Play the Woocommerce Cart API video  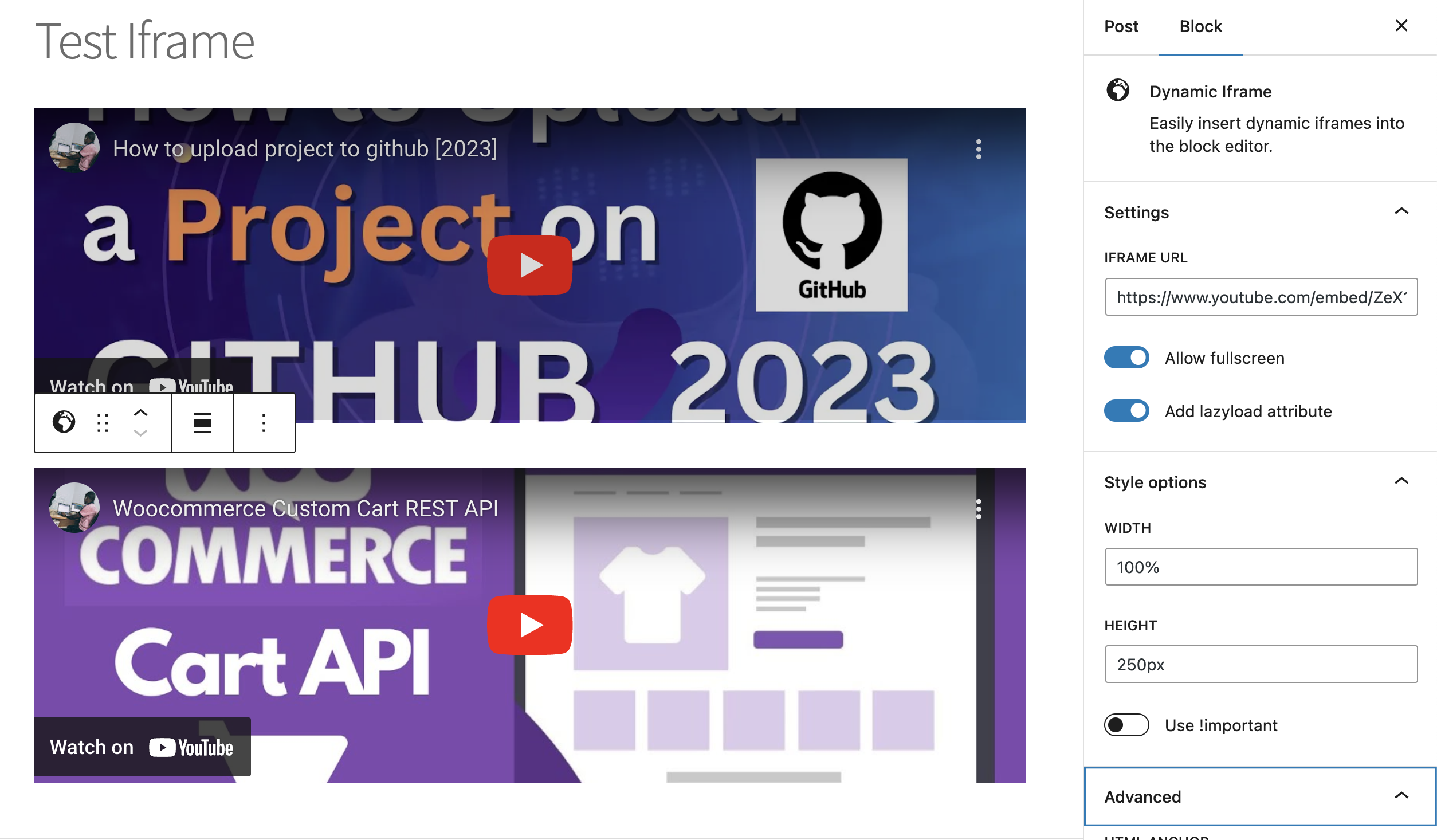click(x=530, y=625)
